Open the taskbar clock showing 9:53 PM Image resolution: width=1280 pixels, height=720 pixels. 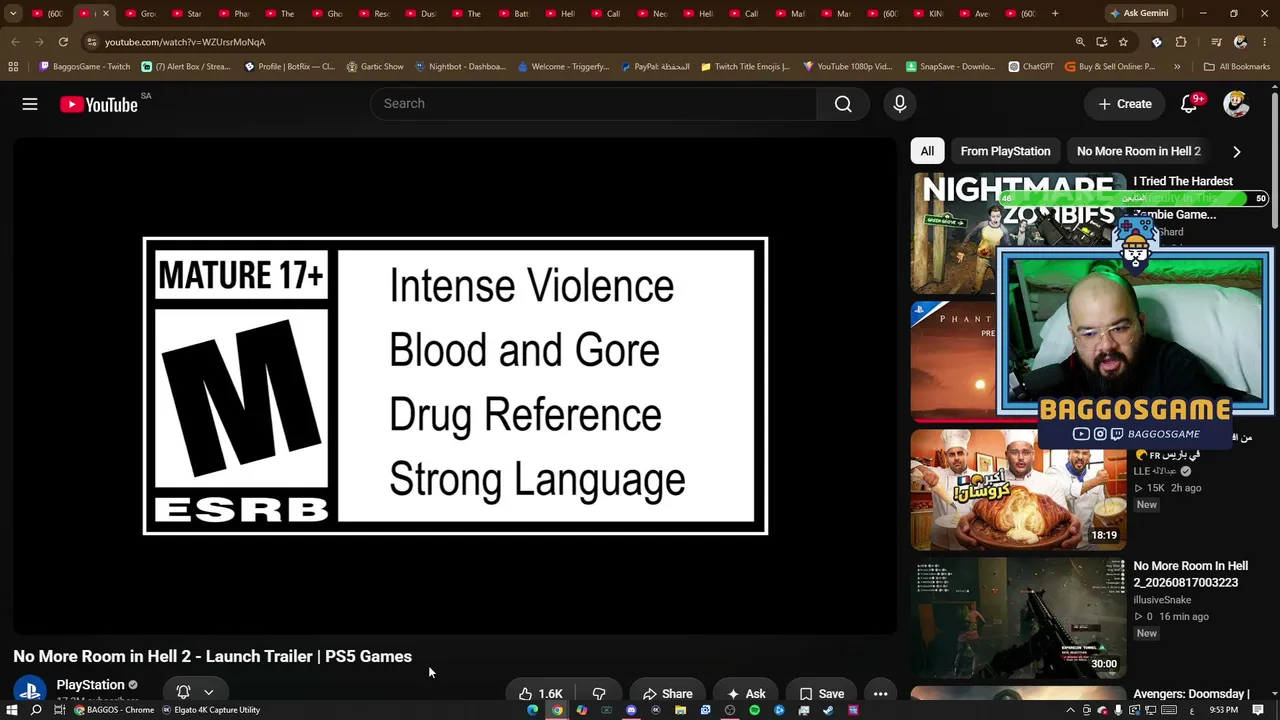point(1224,710)
